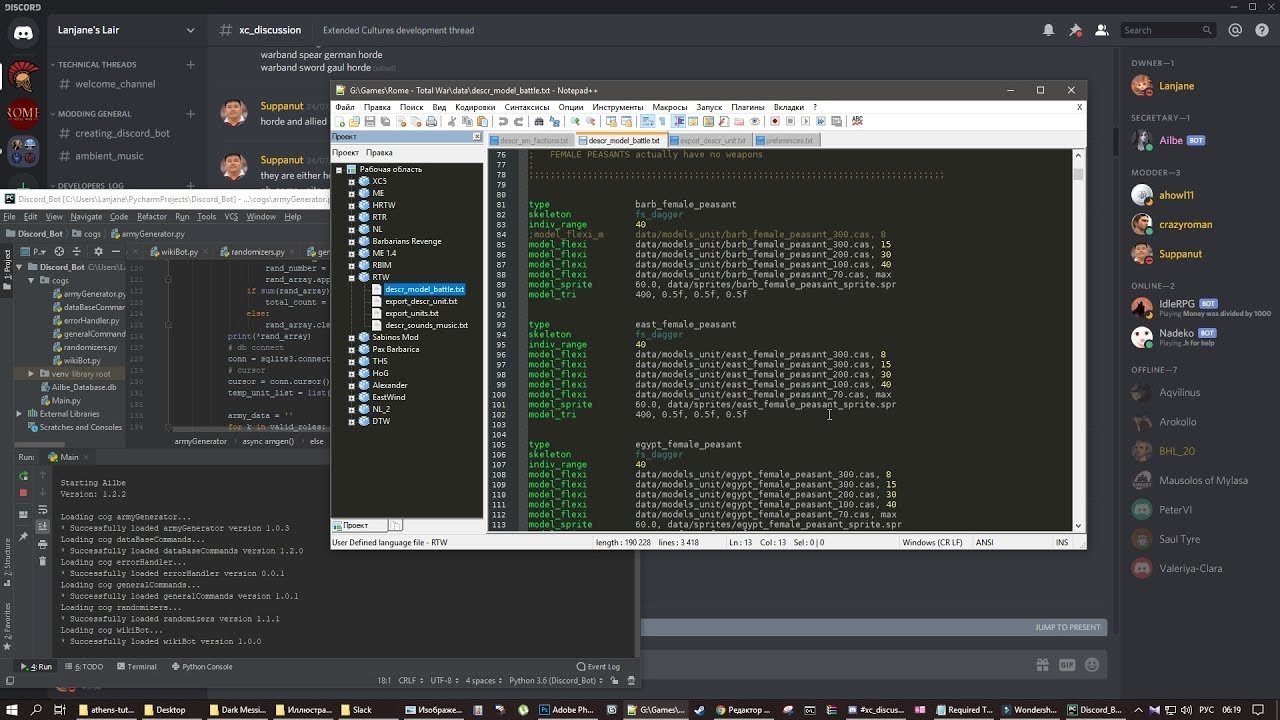Viewport: 1280px width, 720px height.
Task: Click the Redo arrow in Notepad++ toolbar
Action: [x=518, y=121]
